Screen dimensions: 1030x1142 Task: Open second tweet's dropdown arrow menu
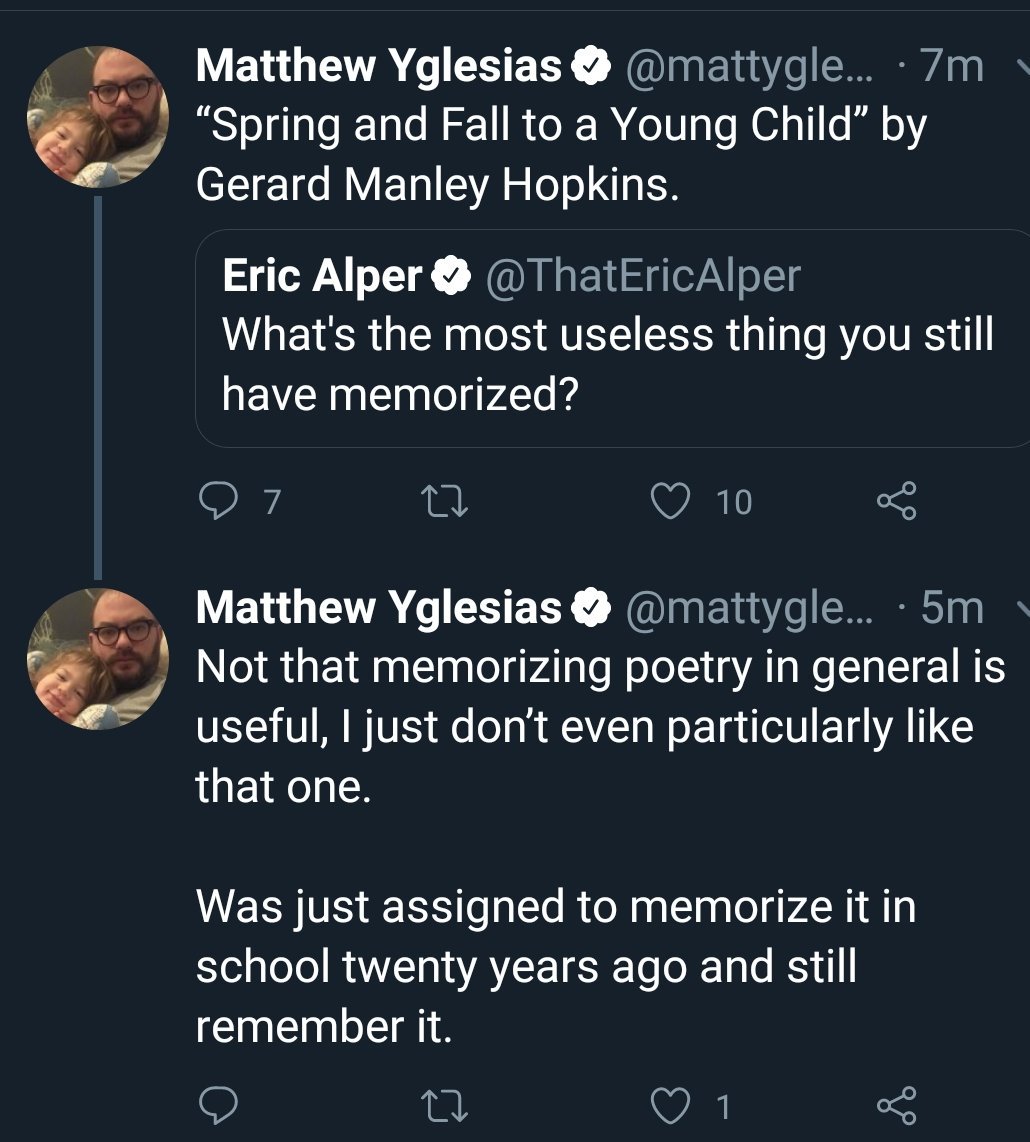1022,608
